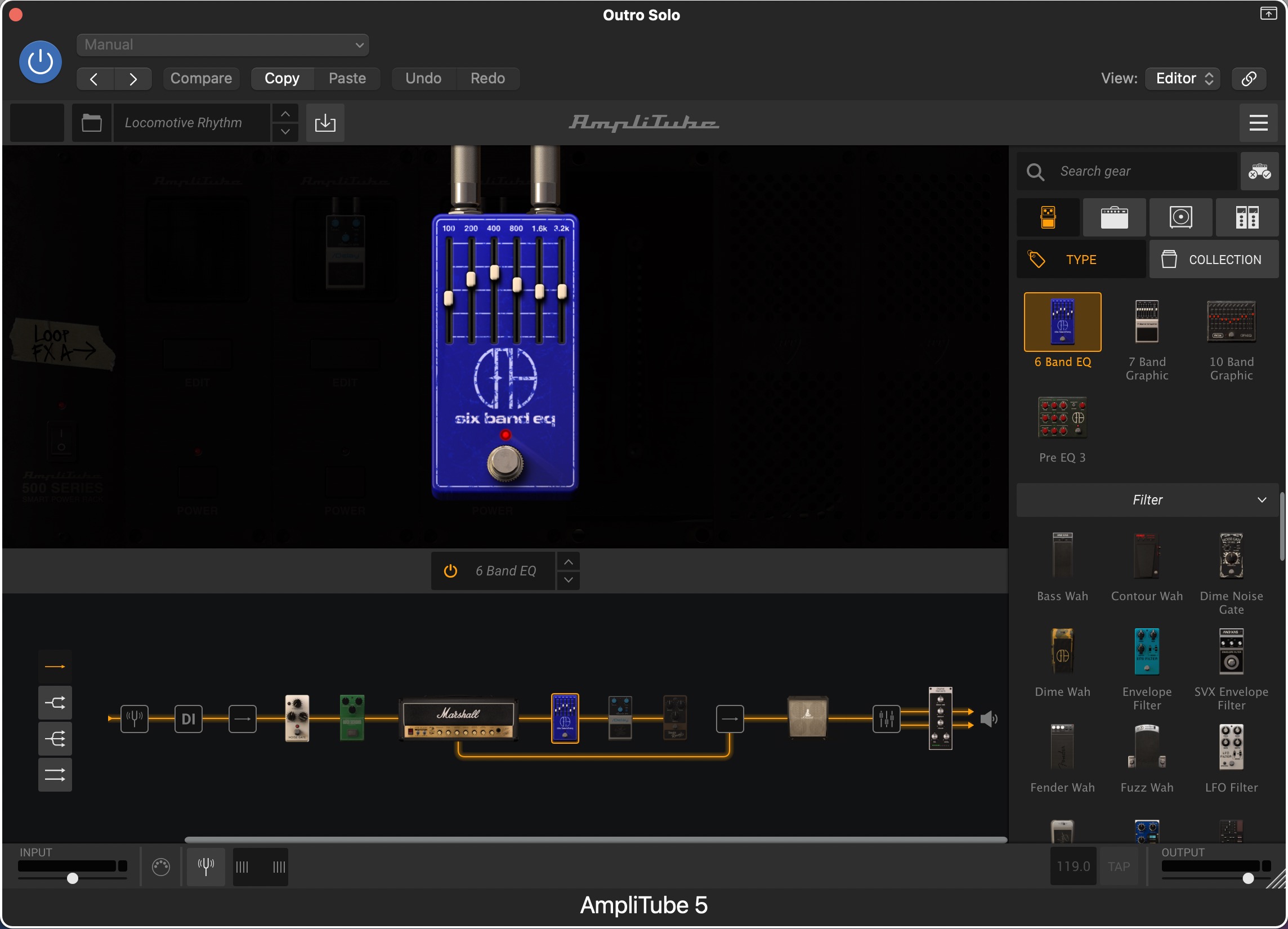Select the DI block in signal chain

point(189,719)
